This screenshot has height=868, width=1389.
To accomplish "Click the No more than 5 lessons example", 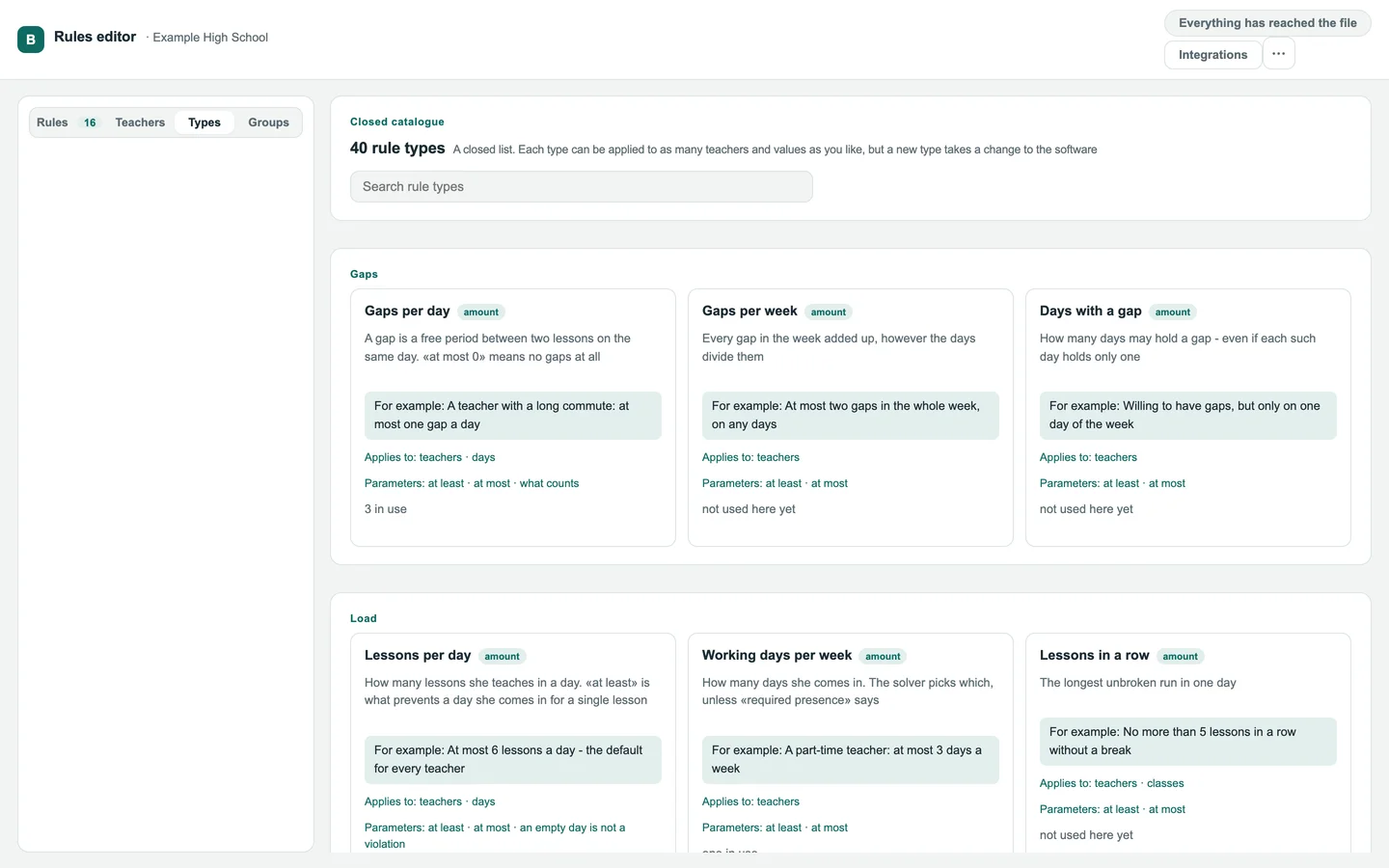I will 1188,742.
